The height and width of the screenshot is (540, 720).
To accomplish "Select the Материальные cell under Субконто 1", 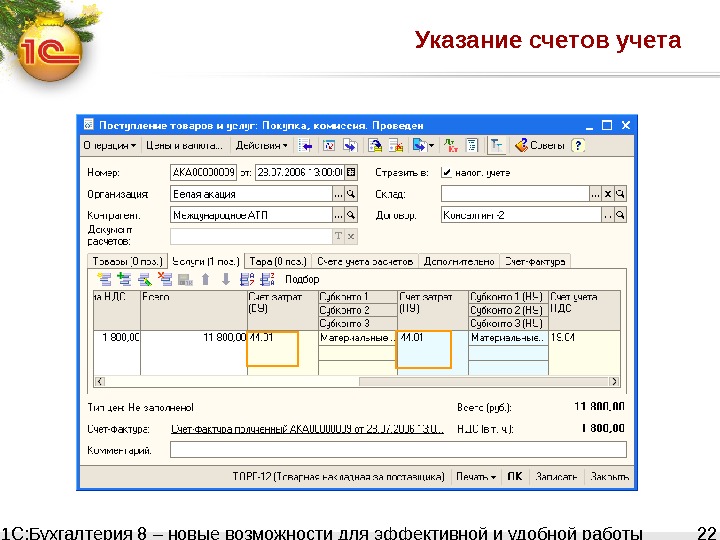I will (357, 338).
